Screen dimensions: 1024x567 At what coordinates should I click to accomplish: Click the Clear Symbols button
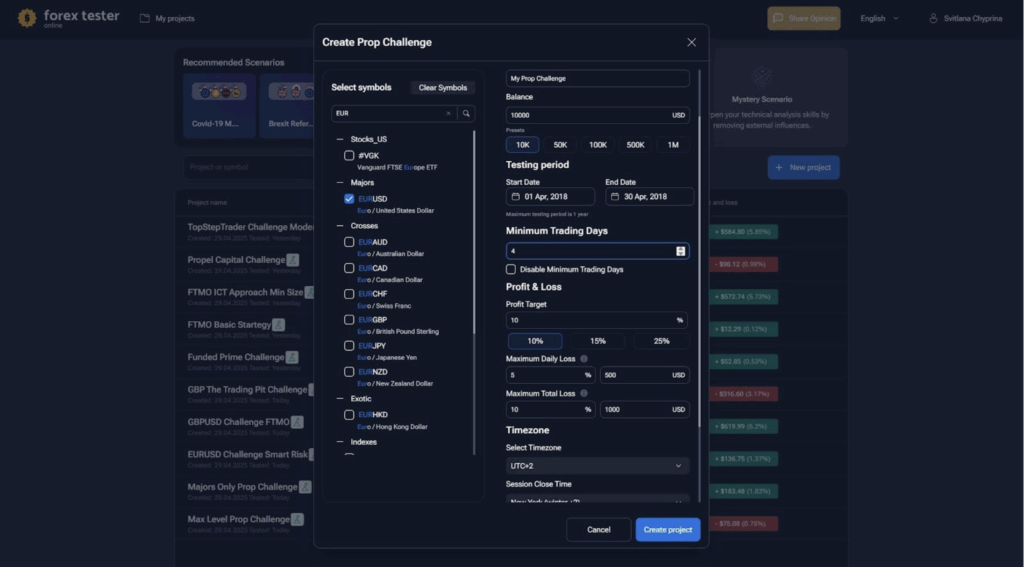coord(443,88)
